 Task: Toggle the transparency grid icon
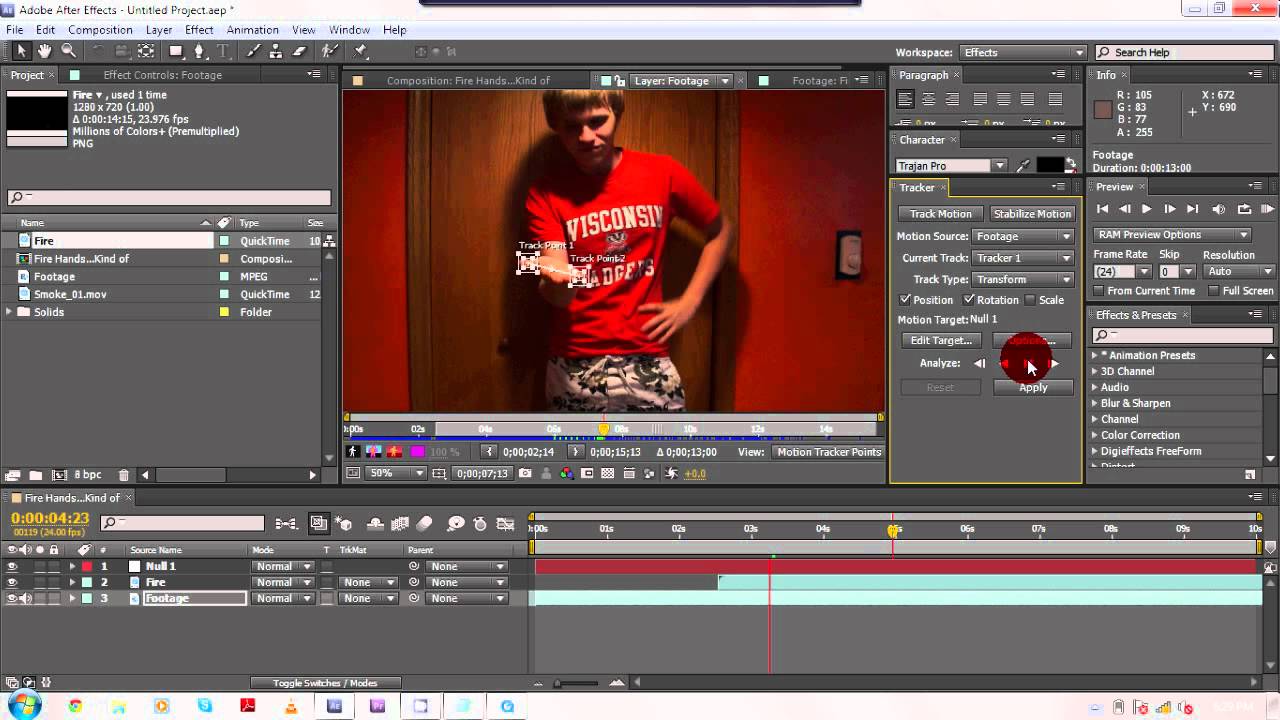[609, 474]
